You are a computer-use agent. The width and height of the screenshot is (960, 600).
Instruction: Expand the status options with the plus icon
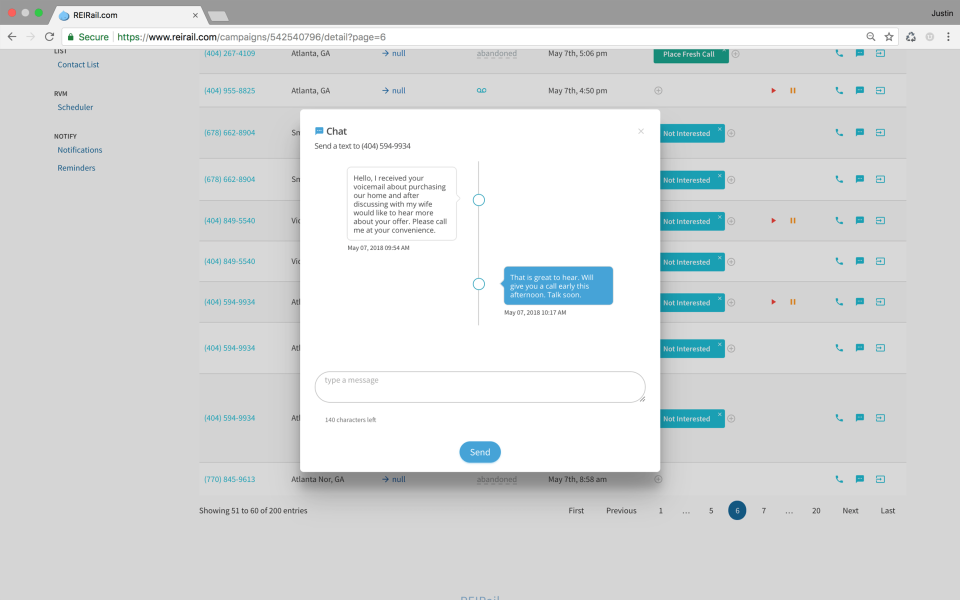(x=731, y=133)
